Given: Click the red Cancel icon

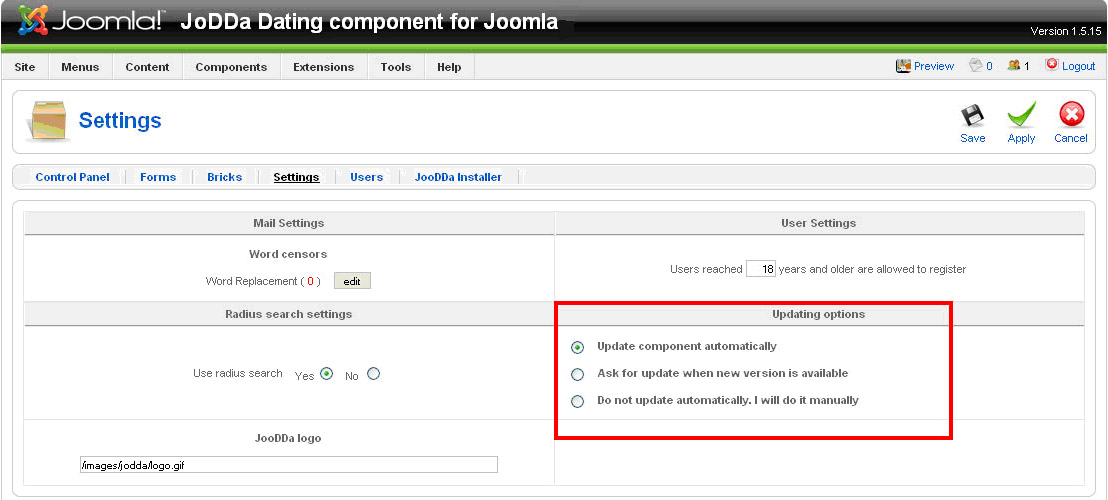Looking at the screenshot, I should [x=1071, y=115].
